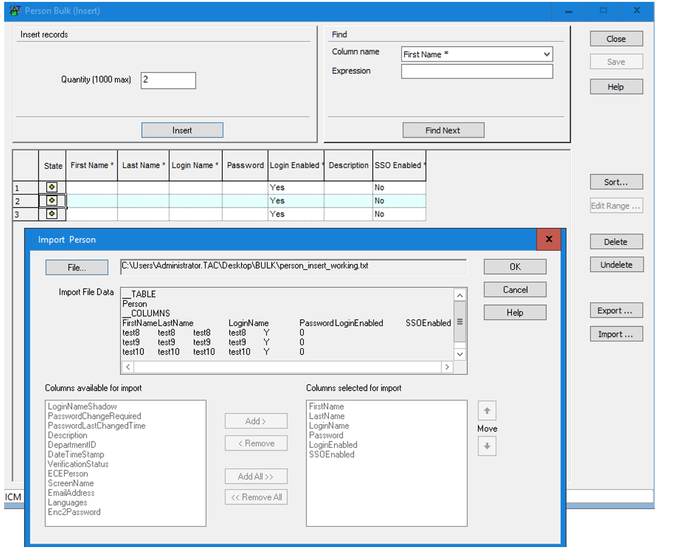Click Login Enabled 'Yes' cell in row 2
The image size is (675, 550).
296,201
